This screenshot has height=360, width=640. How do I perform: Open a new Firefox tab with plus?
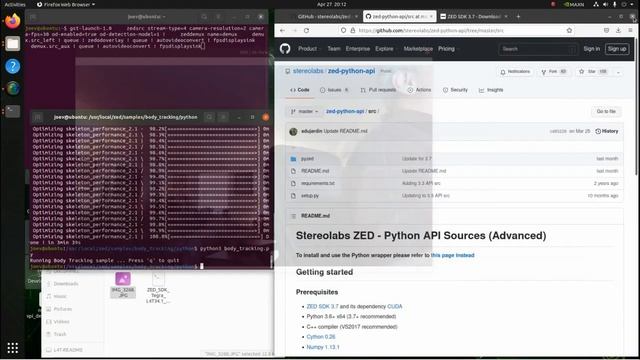tap(518, 16)
